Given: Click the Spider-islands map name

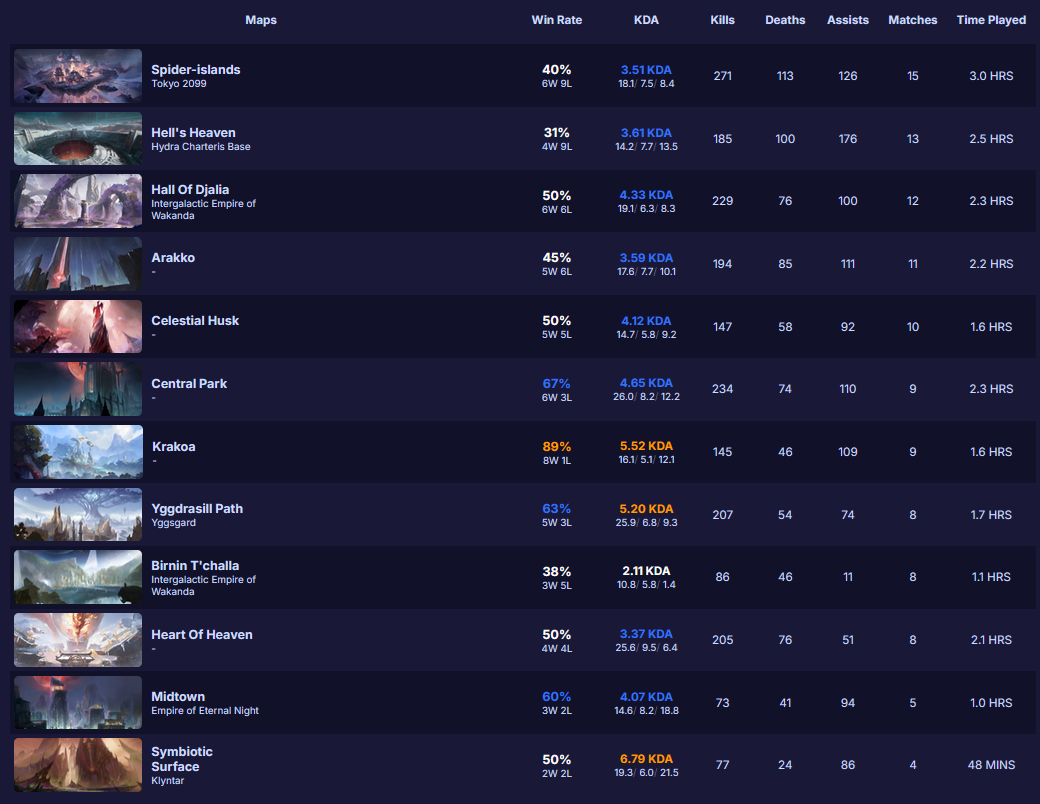Looking at the screenshot, I should [196, 70].
